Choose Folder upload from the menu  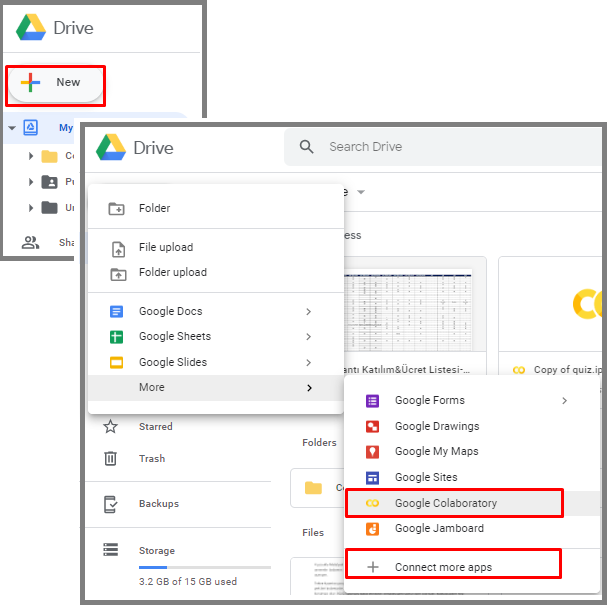coord(216,272)
